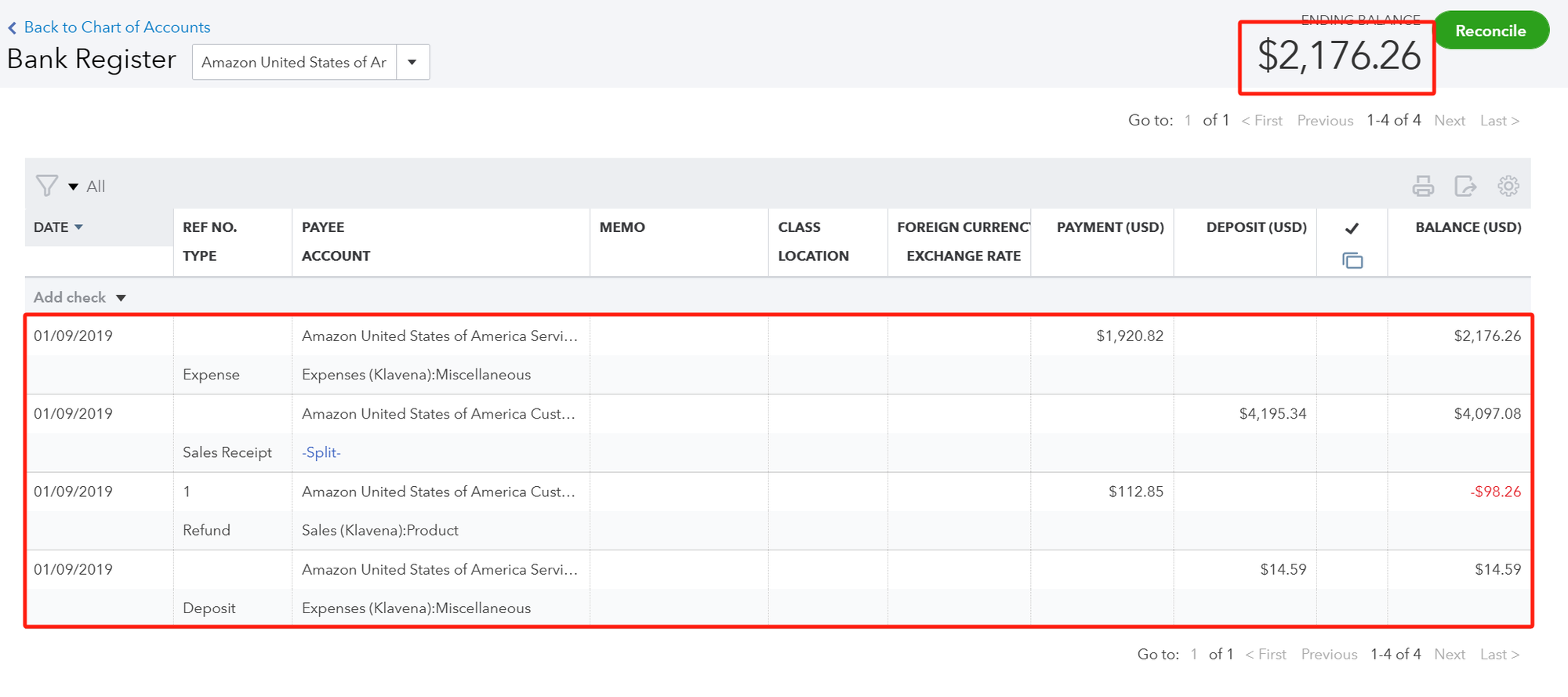
Task: Click the Reconcile button
Action: point(1491,31)
